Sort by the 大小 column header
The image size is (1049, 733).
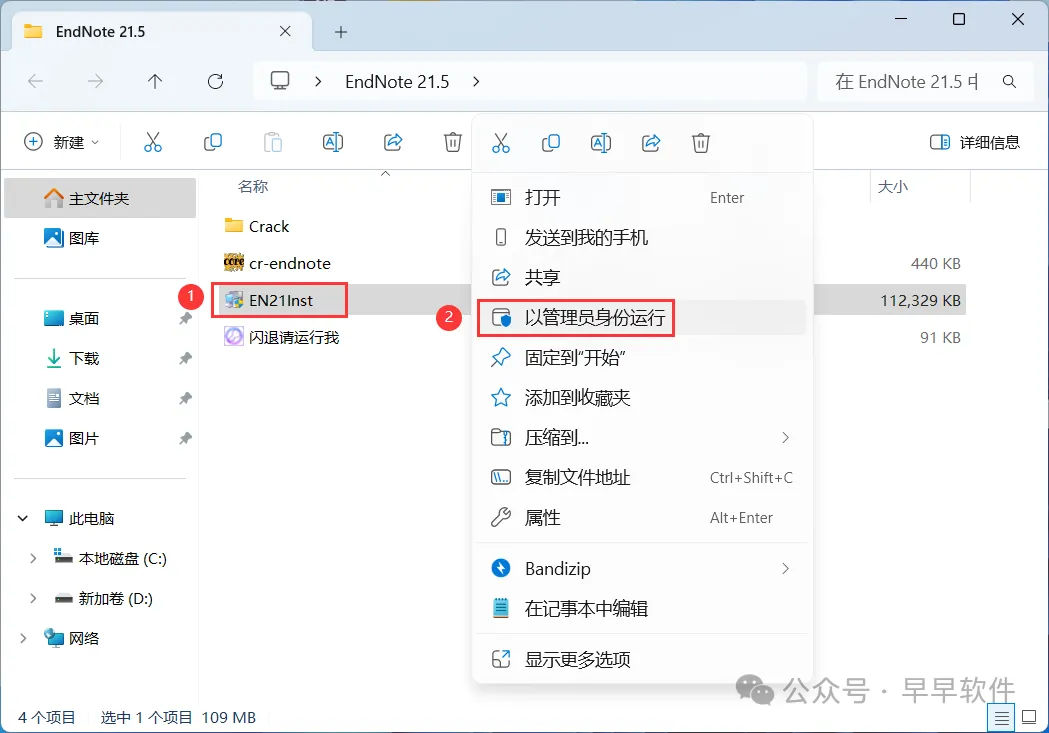pyautogui.click(x=892, y=187)
